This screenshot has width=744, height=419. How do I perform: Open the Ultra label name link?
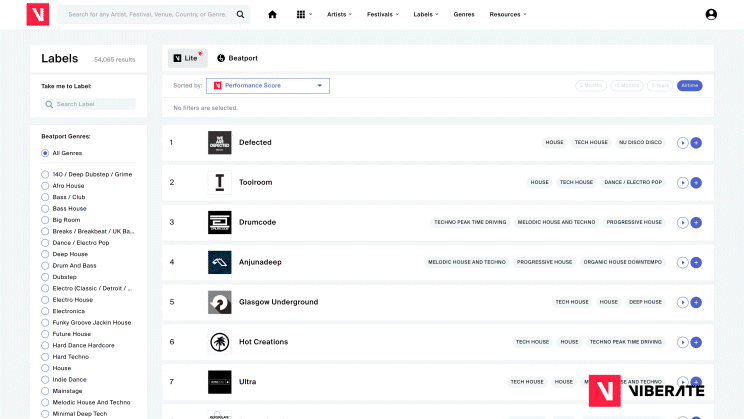pyautogui.click(x=247, y=382)
